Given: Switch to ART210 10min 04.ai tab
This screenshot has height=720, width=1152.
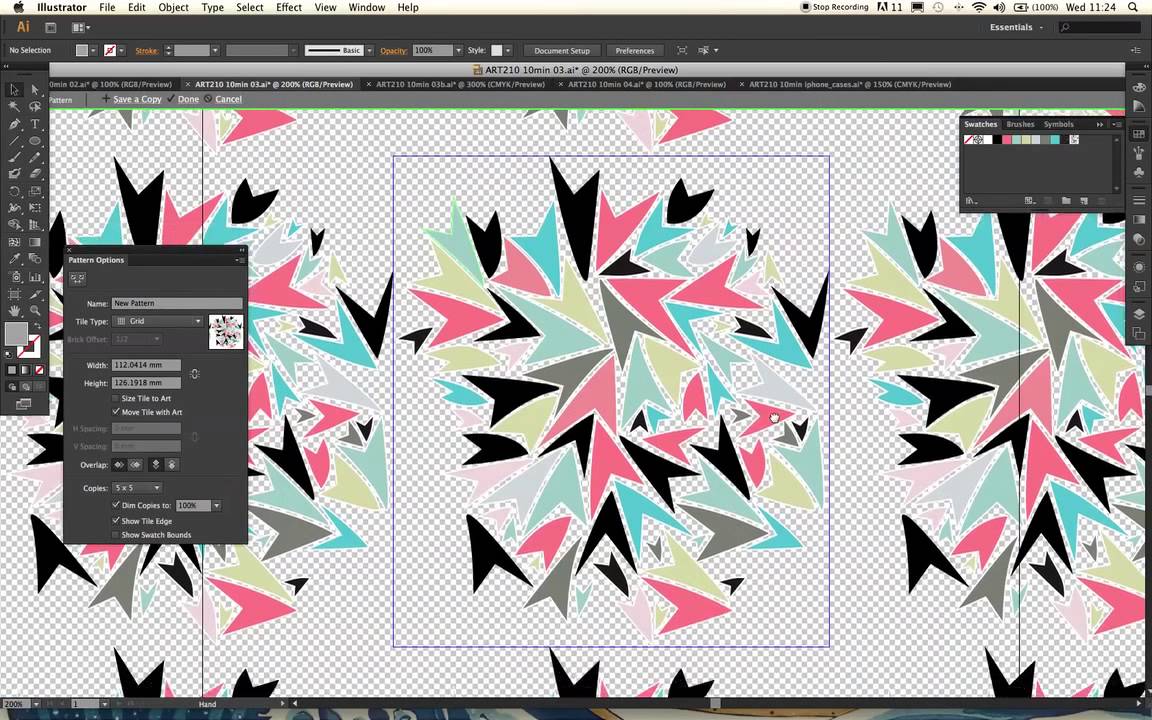Looking at the screenshot, I should [x=646, y=84].
